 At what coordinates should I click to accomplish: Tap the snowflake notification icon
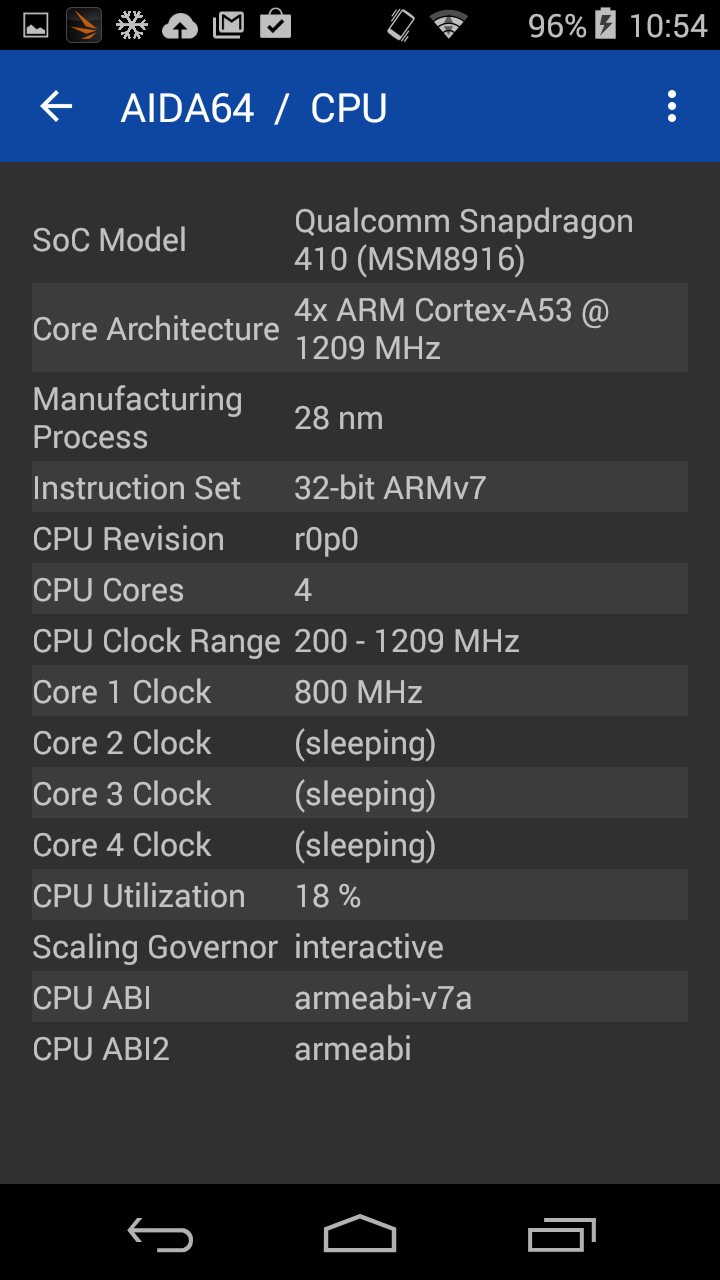(x=132, y=25)
